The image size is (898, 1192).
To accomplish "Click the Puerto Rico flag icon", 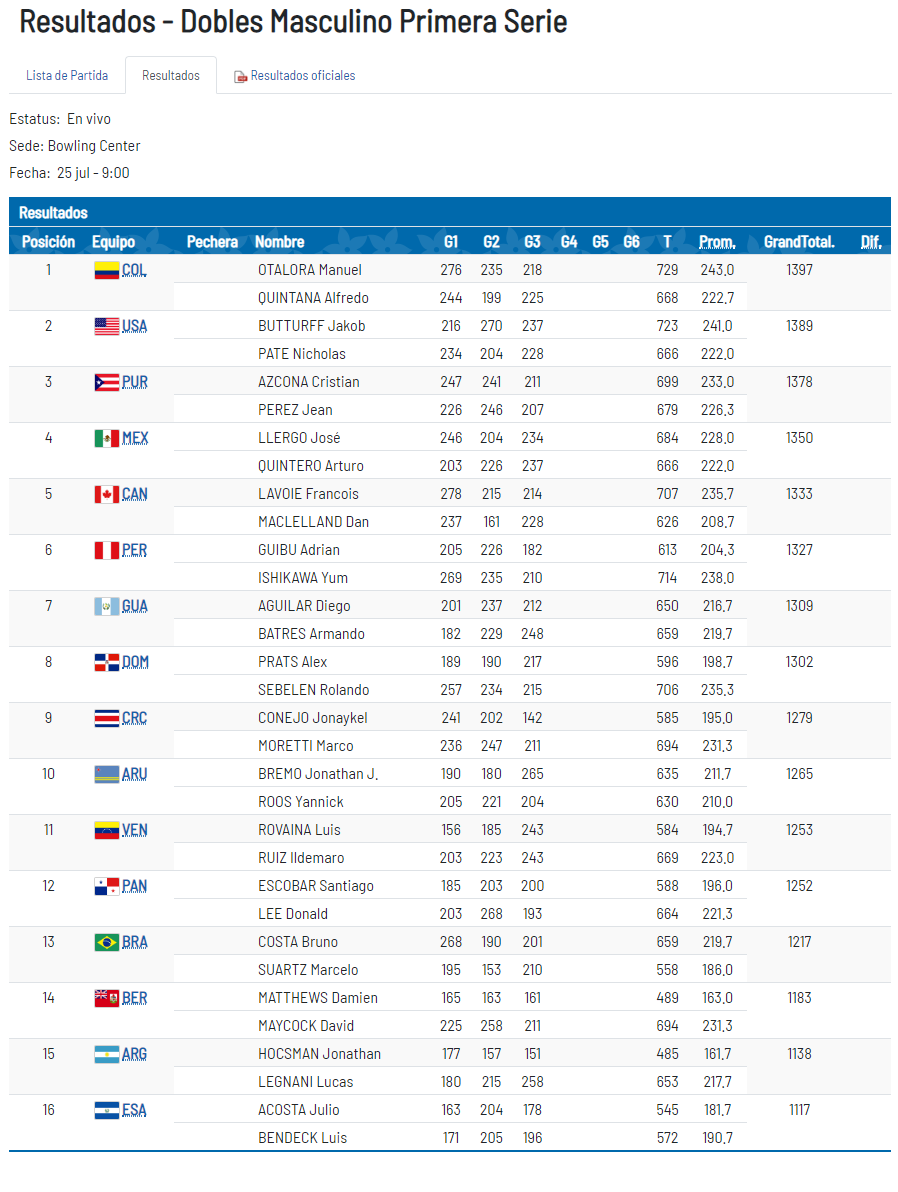I will (106, 382).
